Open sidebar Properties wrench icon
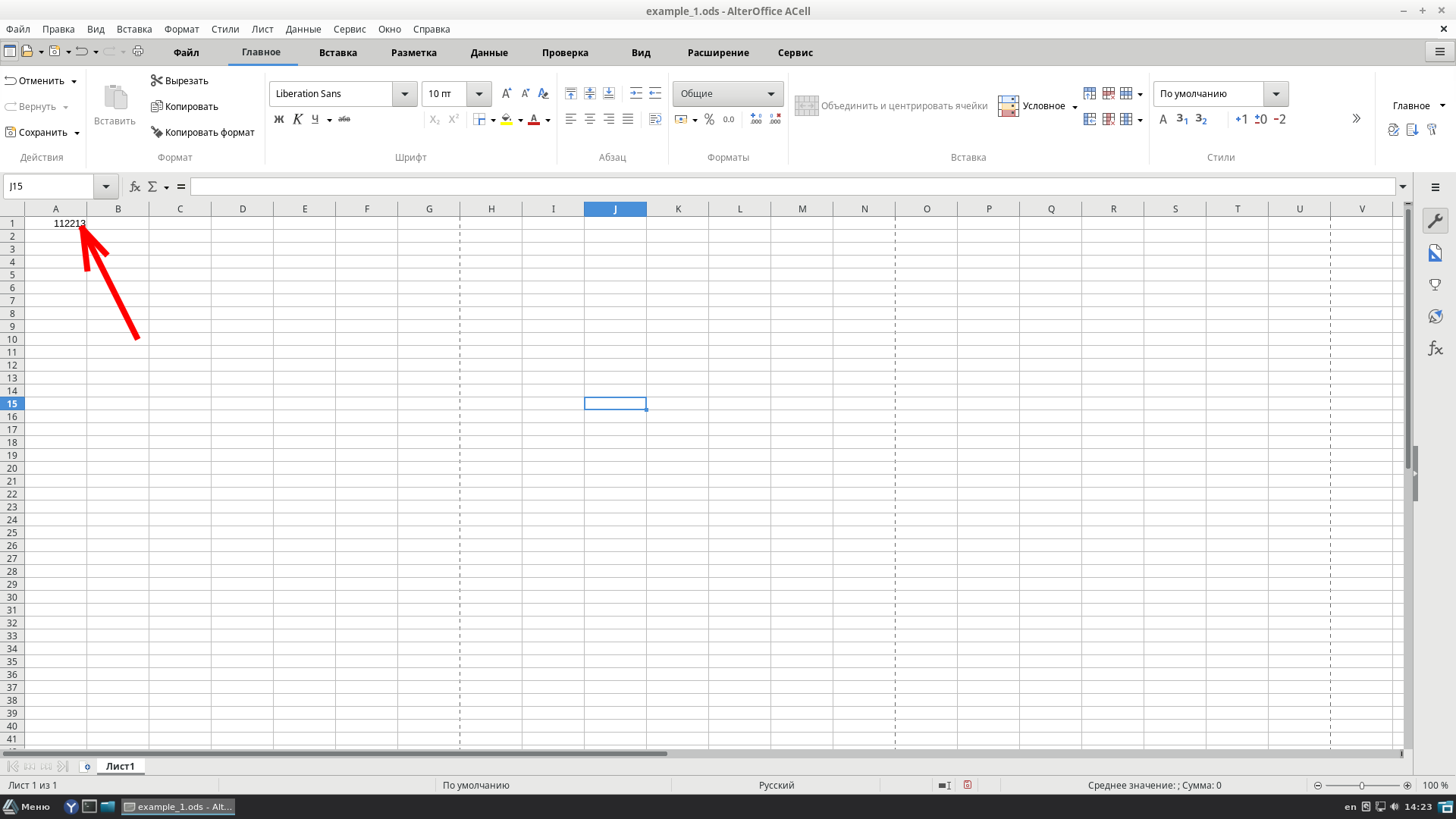Screen dimensions: 1456x819 click(x=1435, y=221)
